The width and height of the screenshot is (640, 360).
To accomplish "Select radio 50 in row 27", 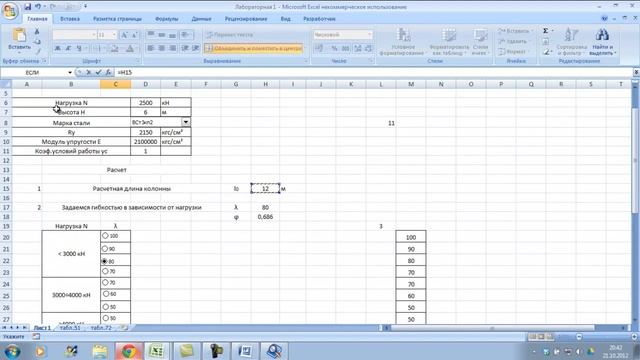I will pos(105,318).
